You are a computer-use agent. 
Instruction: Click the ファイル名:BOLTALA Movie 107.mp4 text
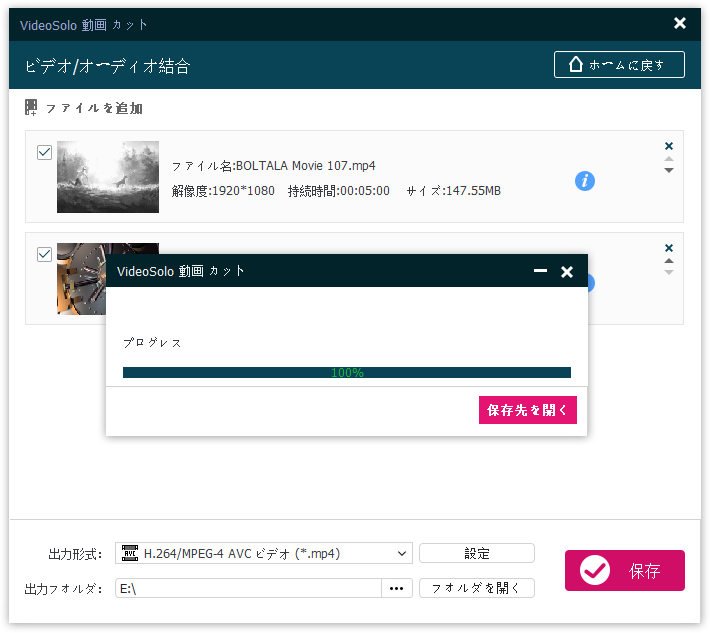pos(273,166)
